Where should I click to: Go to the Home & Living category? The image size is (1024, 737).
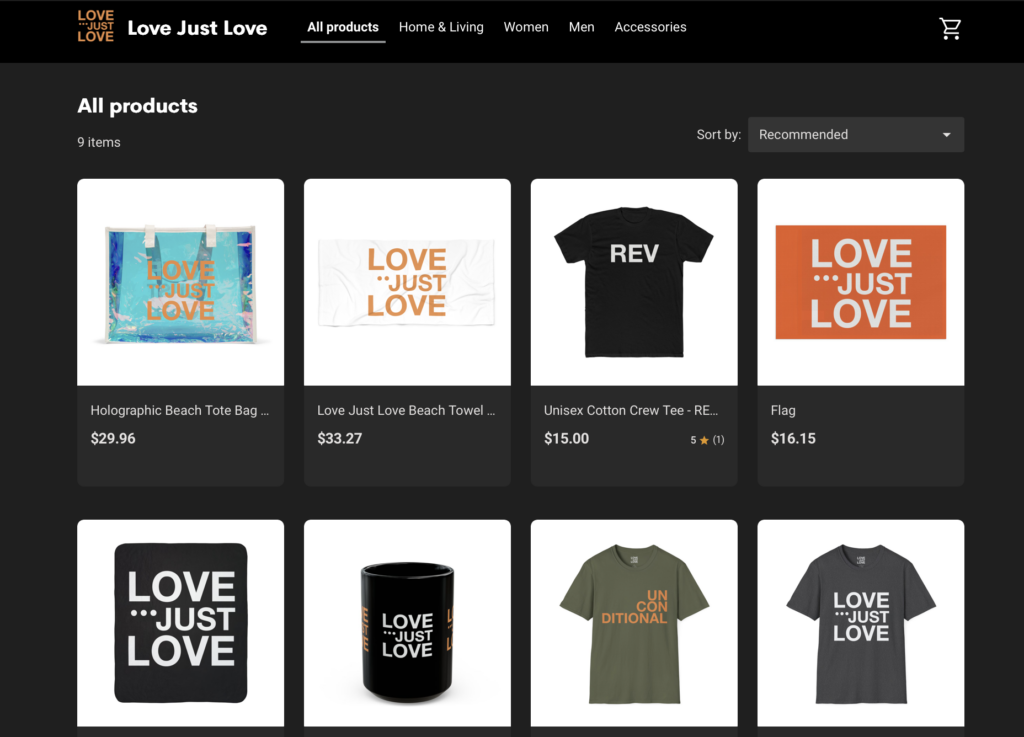coord(441,27)
